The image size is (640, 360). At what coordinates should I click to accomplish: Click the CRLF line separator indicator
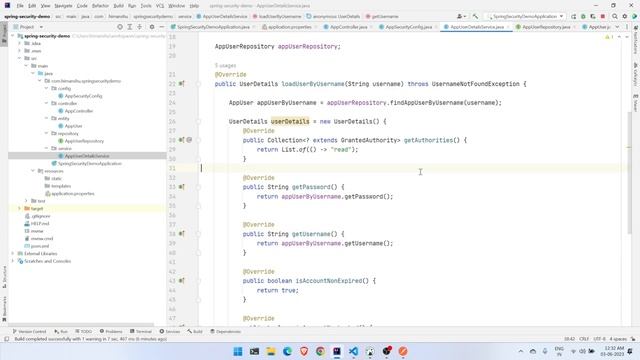pyautogui.click(x=584, y=339)
